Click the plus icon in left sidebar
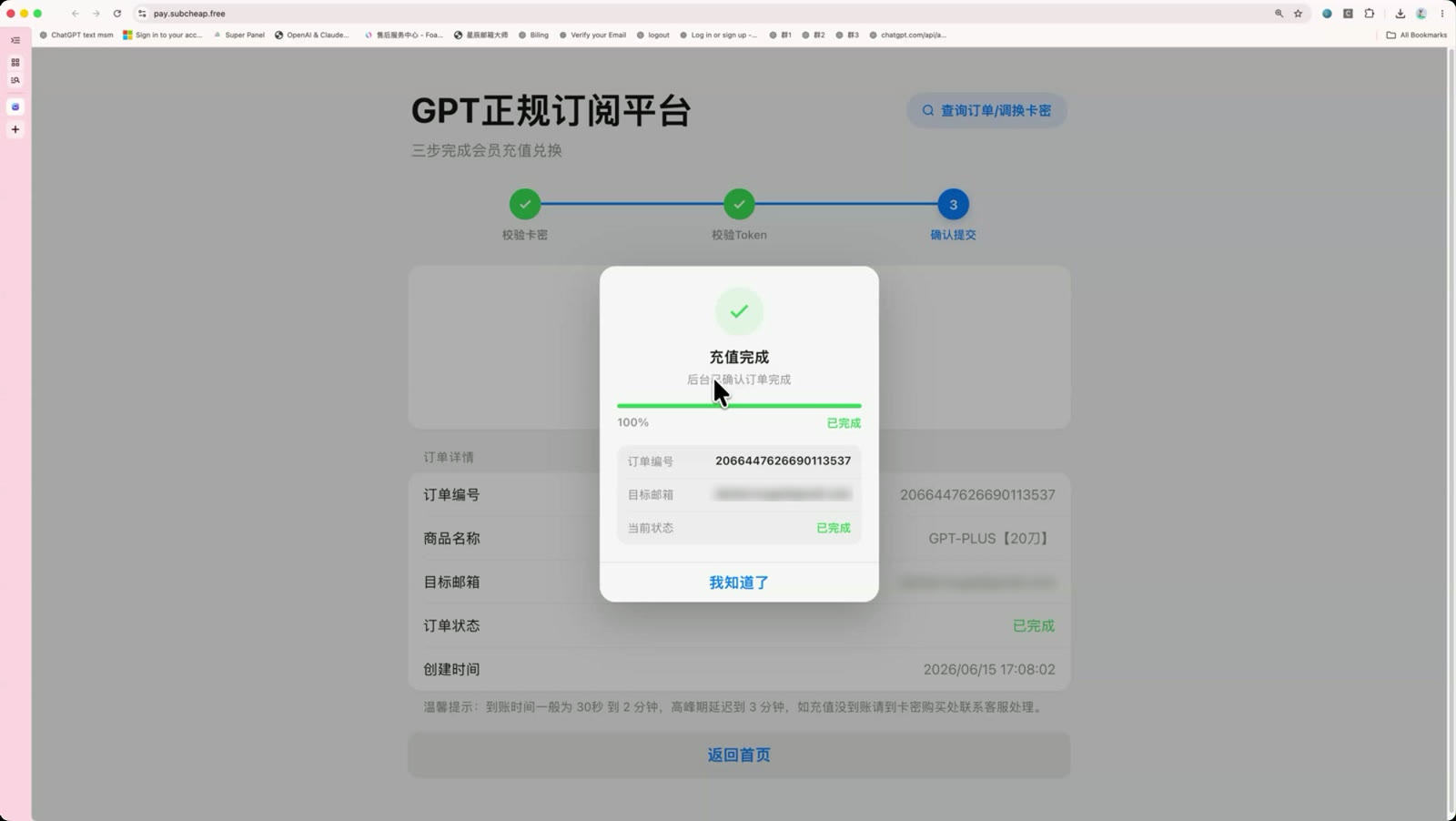 [x=15, y=129]
